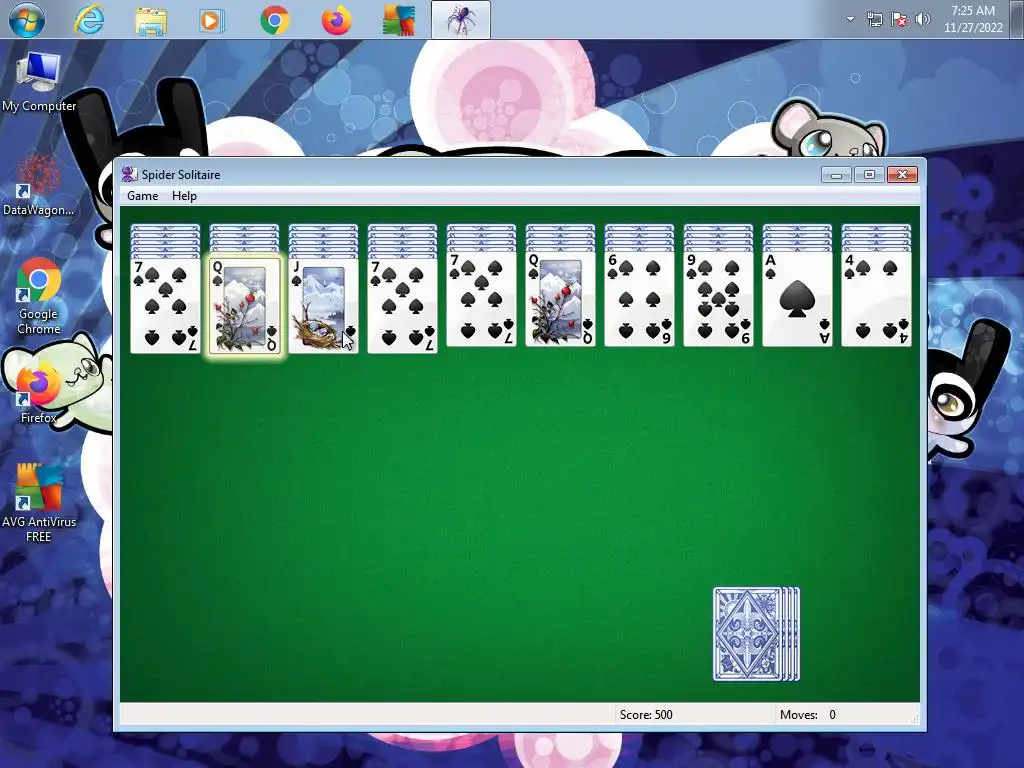Open the Game menu
Screen dimensions: 1024x768
pyautogui.click(x=142, y=196)
